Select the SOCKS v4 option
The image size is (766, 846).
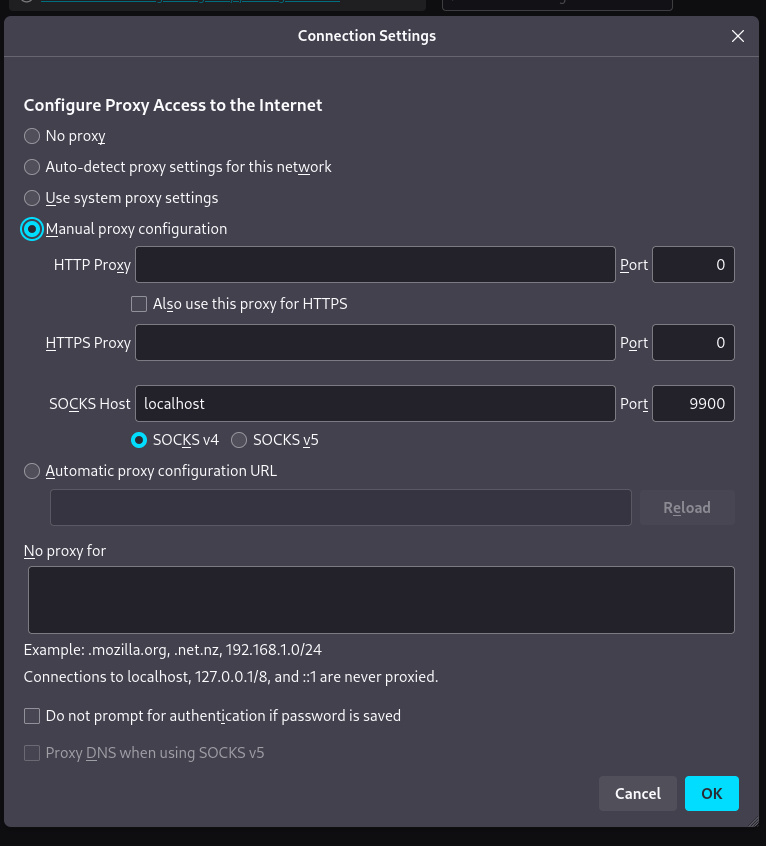coord(140,439)
